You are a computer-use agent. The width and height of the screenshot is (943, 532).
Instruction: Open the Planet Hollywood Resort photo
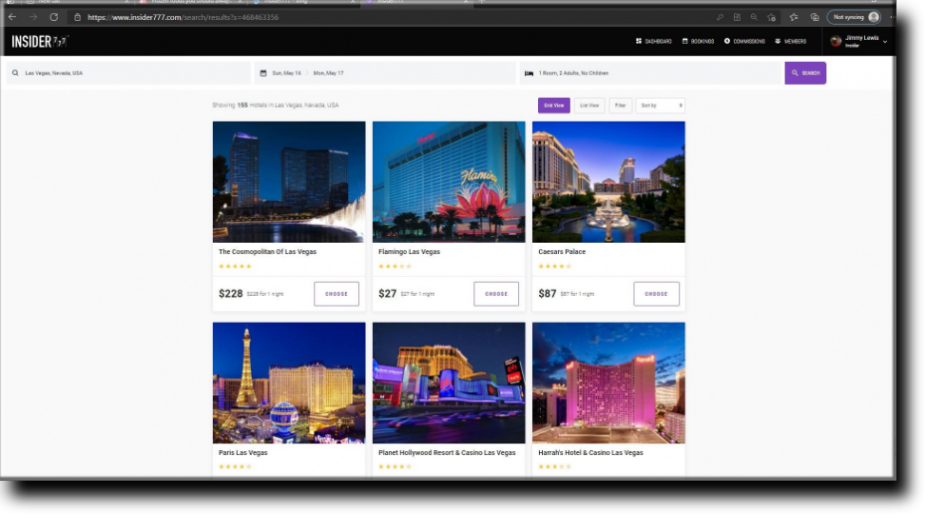pyautogui.click(x=449, y=383)
